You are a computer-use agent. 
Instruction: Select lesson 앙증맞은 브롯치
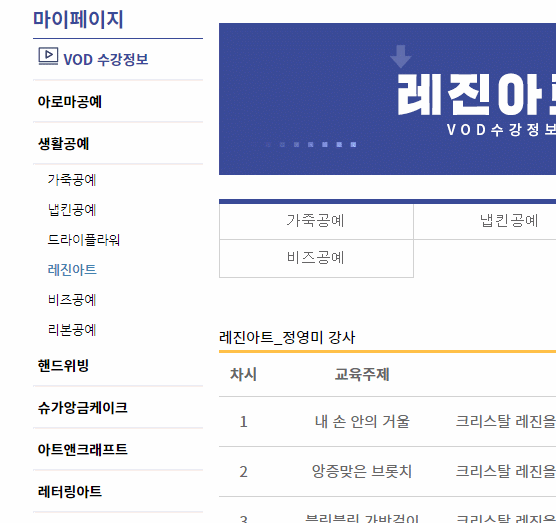362,472
